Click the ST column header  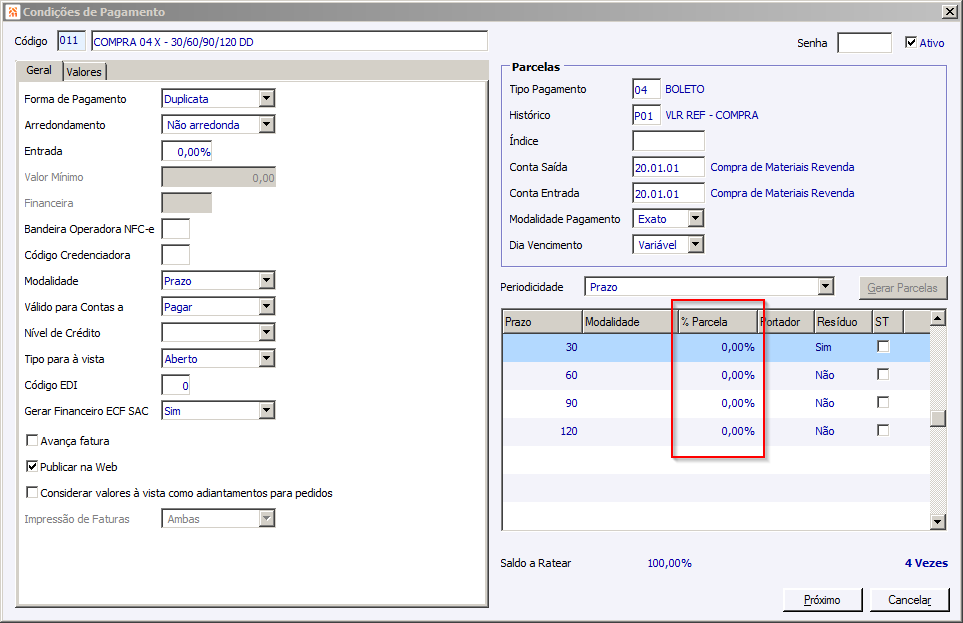pyautogui.click(x=888, y=321)
